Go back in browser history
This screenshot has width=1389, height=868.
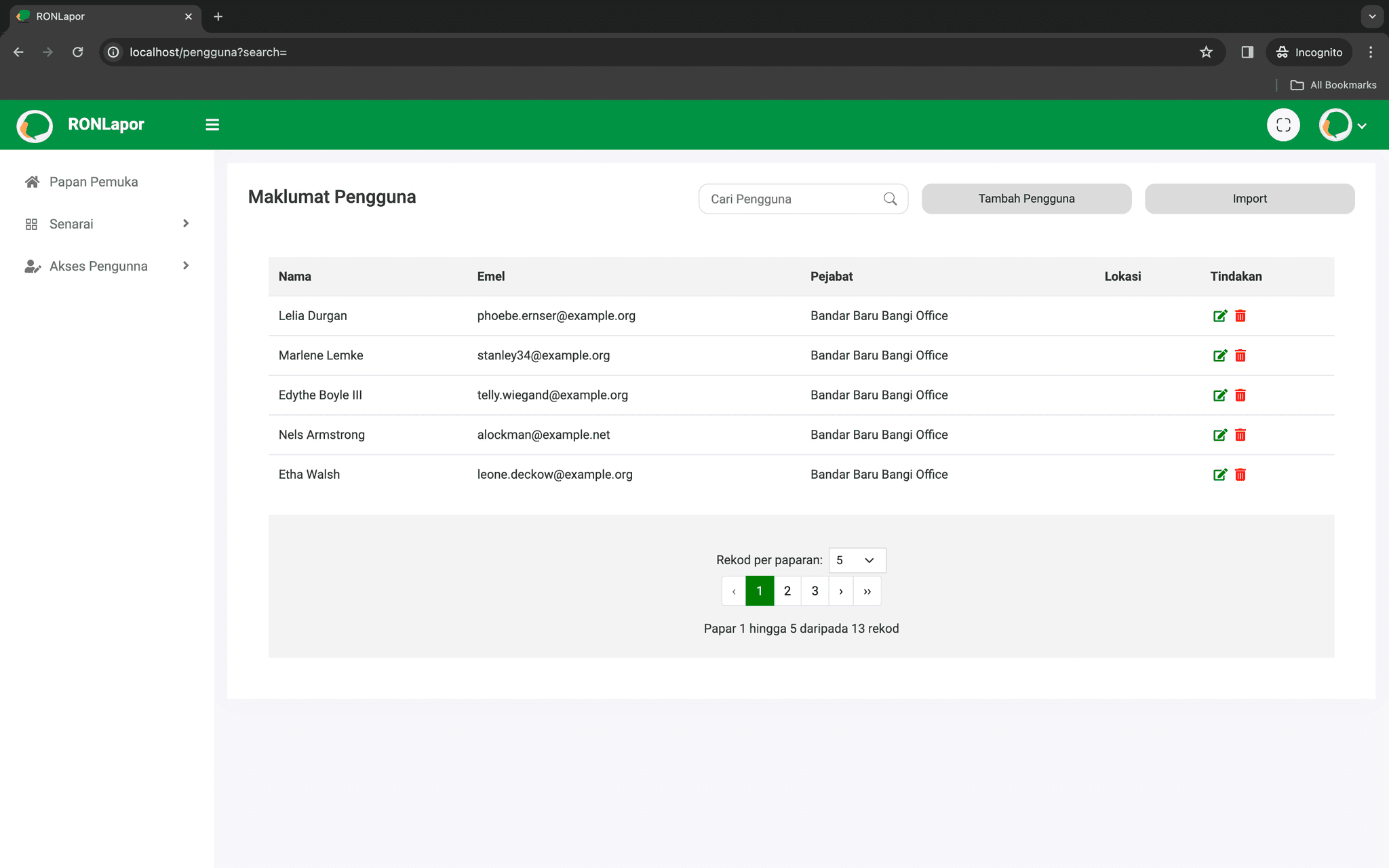(x=18, y=52)
